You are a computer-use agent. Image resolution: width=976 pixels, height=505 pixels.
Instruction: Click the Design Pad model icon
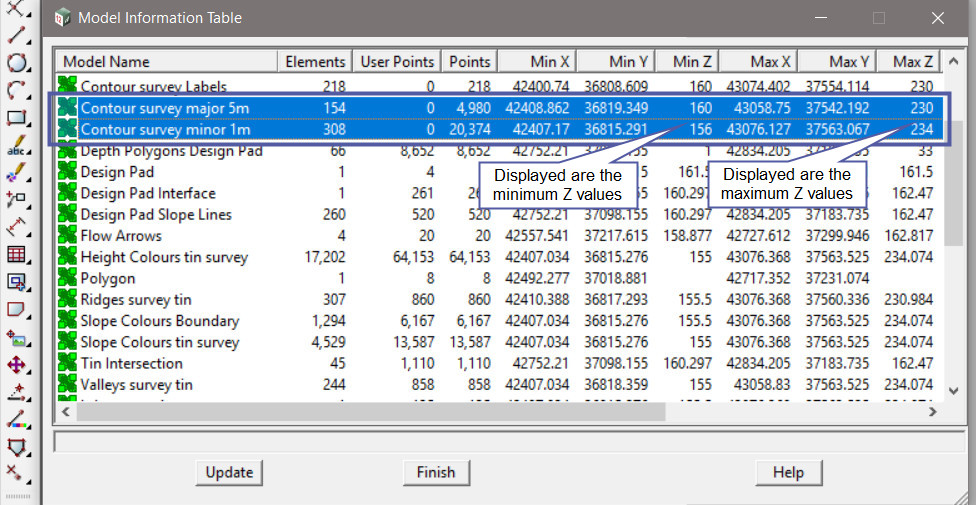point(67,172)
